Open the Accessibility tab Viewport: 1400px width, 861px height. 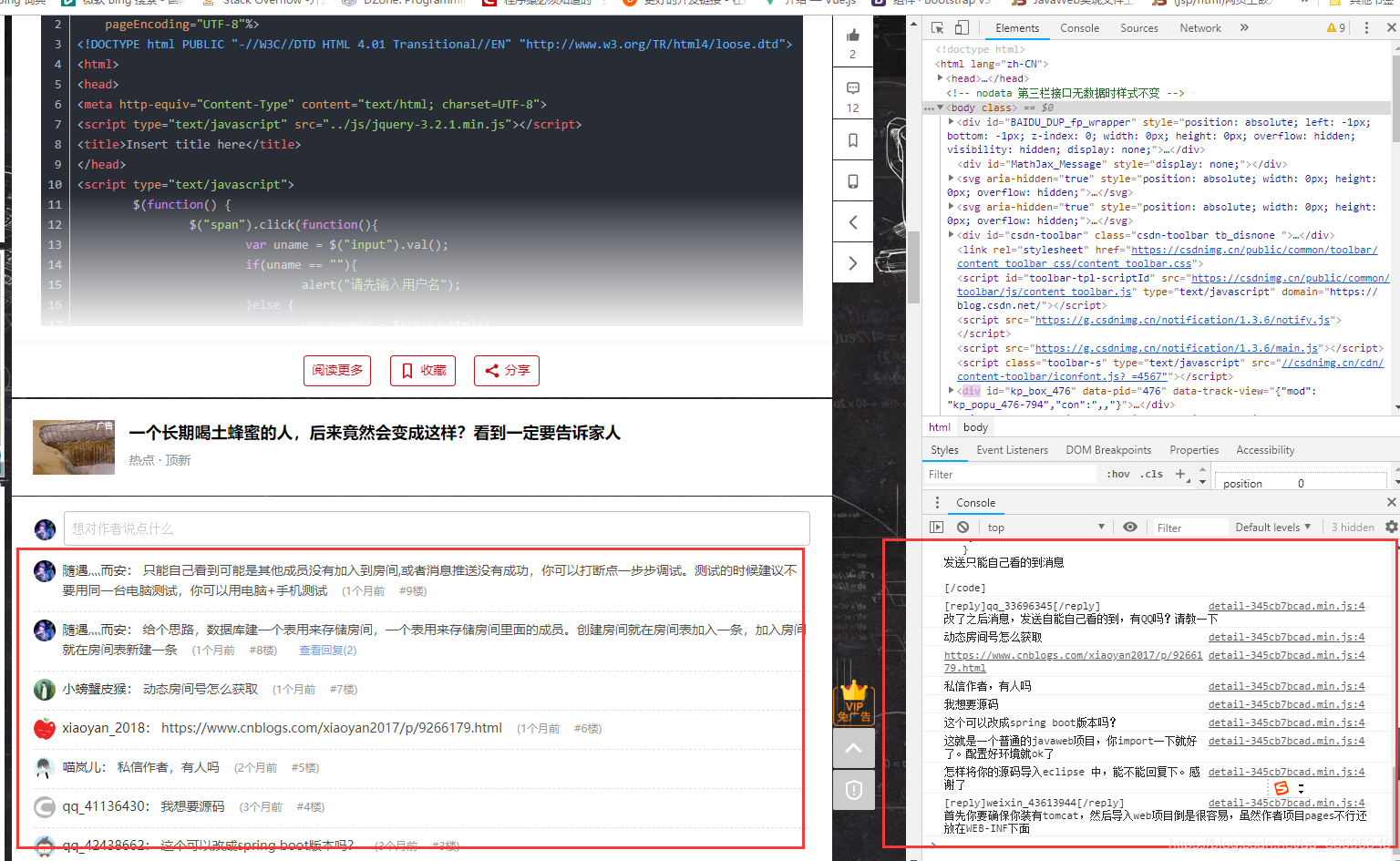[x=1265, y=450]
